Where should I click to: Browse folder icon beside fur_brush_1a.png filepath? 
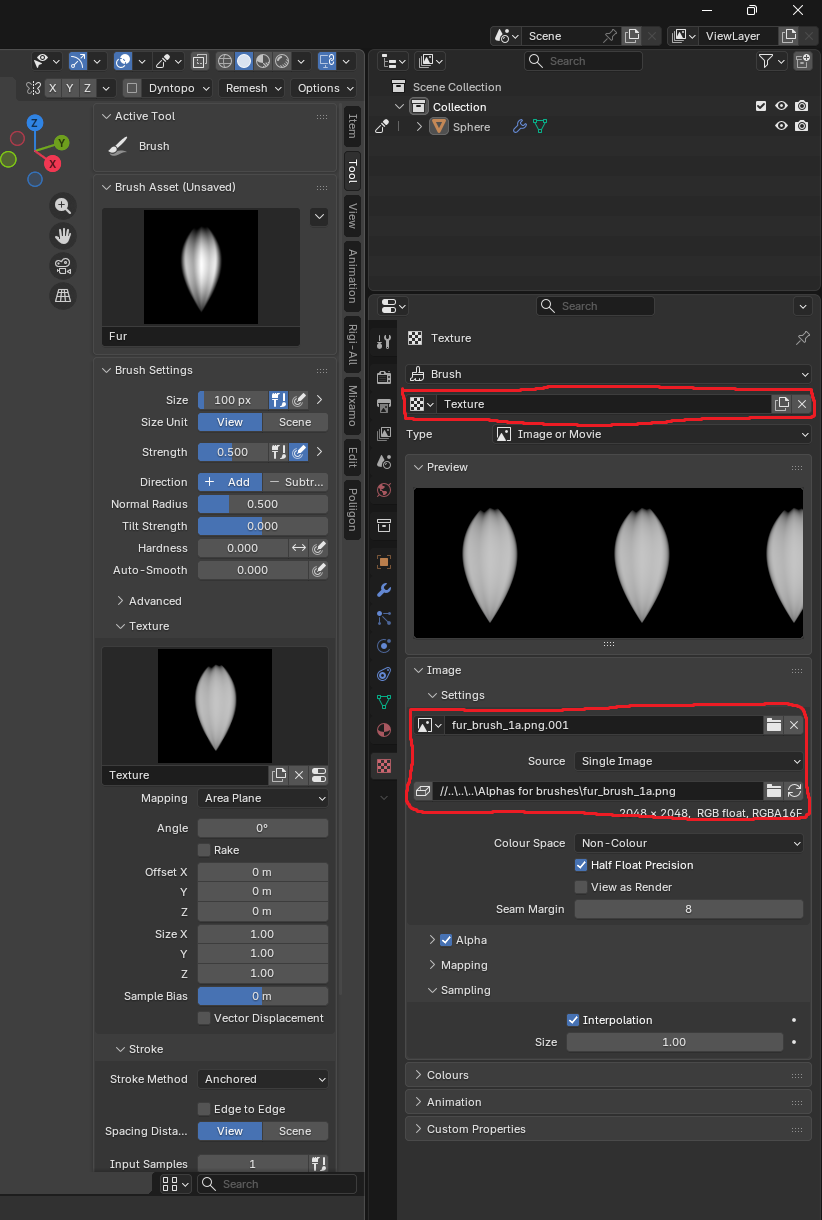[x=774, y=791]
